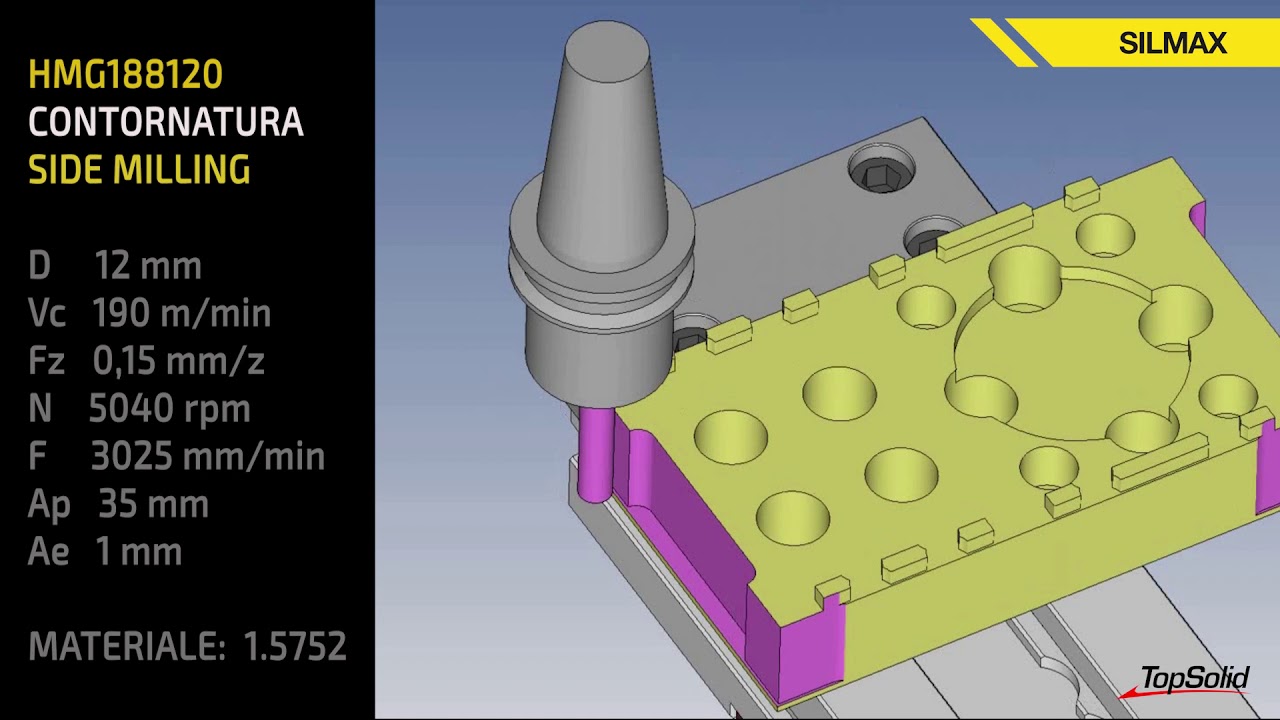
Task: Click the Vc 190 m/min parameter
Action: click(150, 313)
